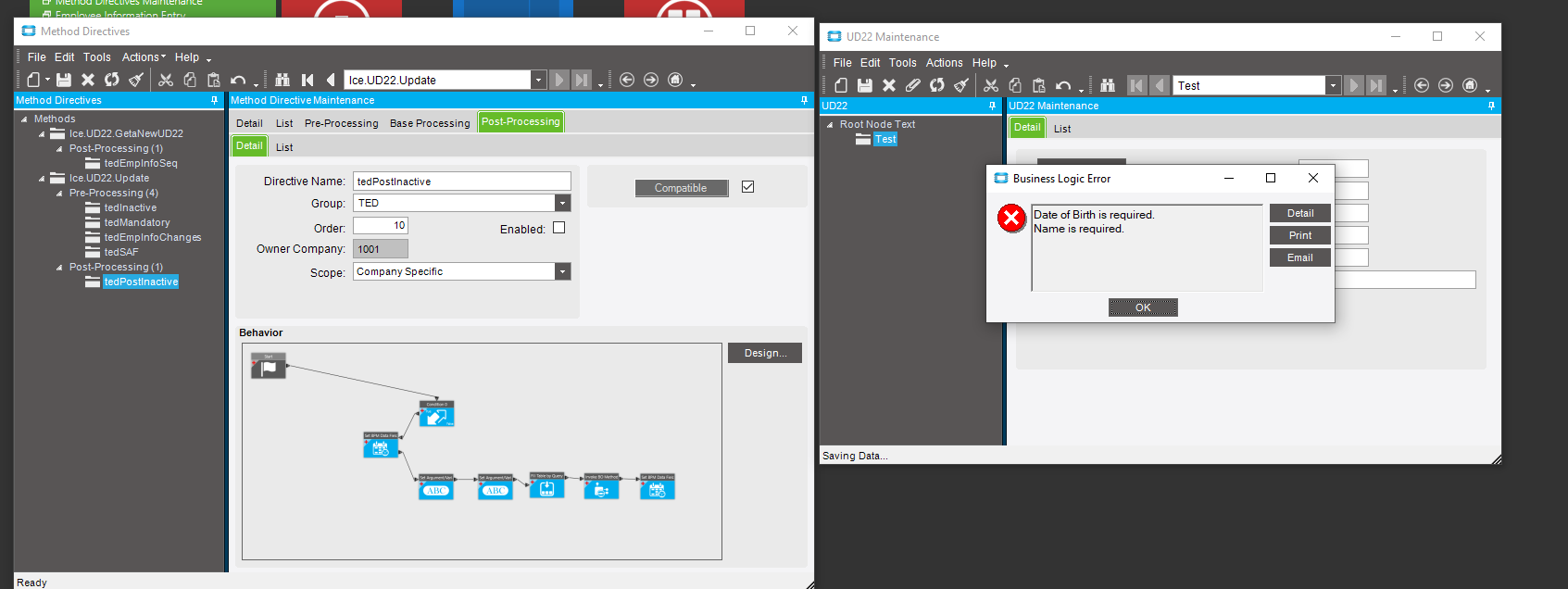This screenshot has width=1568, height=589.
Task: Click Copy icon in Method Directives toolbar
Action: point(190,80)
